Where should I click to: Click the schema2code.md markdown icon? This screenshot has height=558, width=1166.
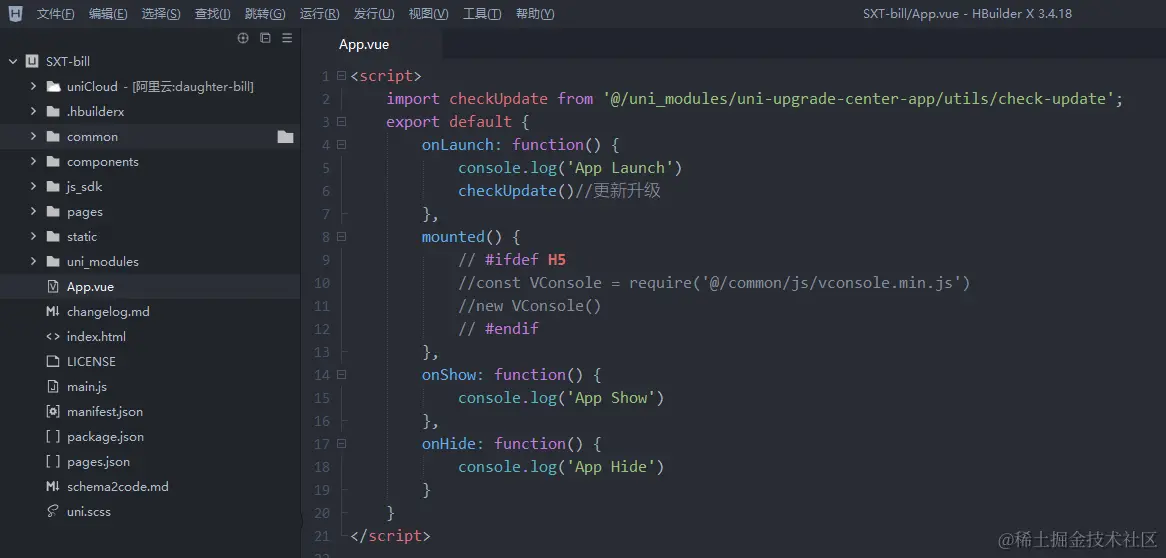point(53,487)
